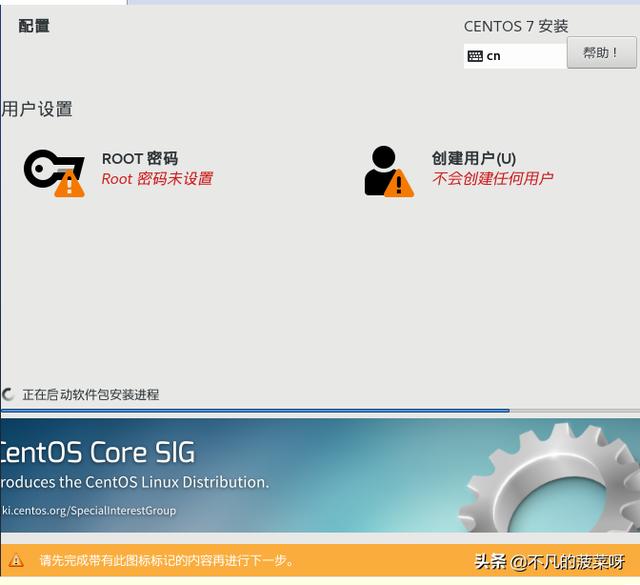This screenshot has width=640, height=585.
Task: Click the blue installation progress bar
Action: tap(255, 410)
